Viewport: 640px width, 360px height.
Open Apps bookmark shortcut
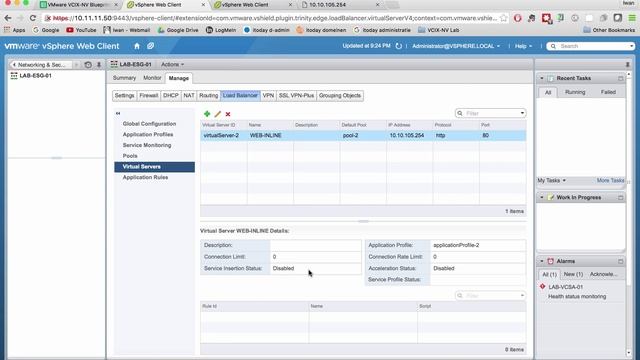tap(14, 30)
